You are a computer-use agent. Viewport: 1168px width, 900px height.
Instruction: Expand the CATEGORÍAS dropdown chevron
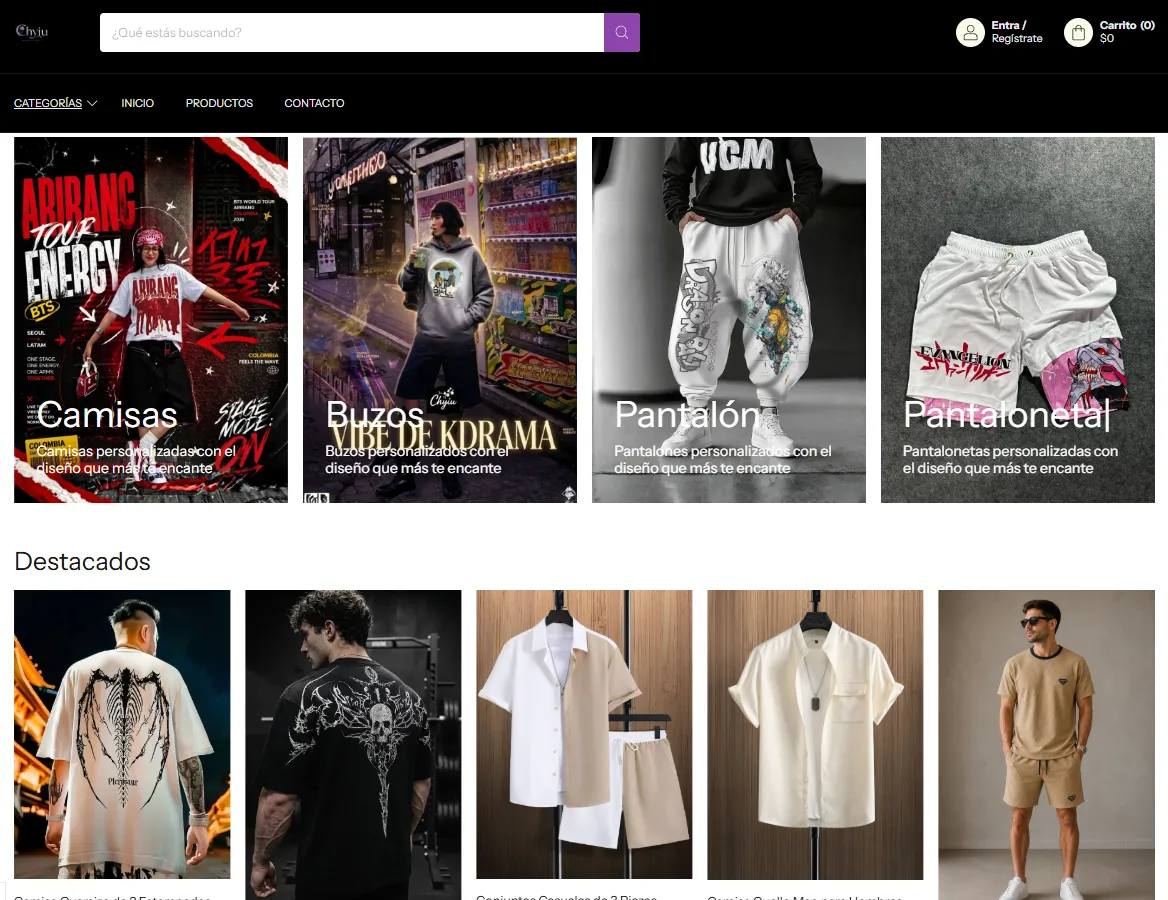pos(92,104)
